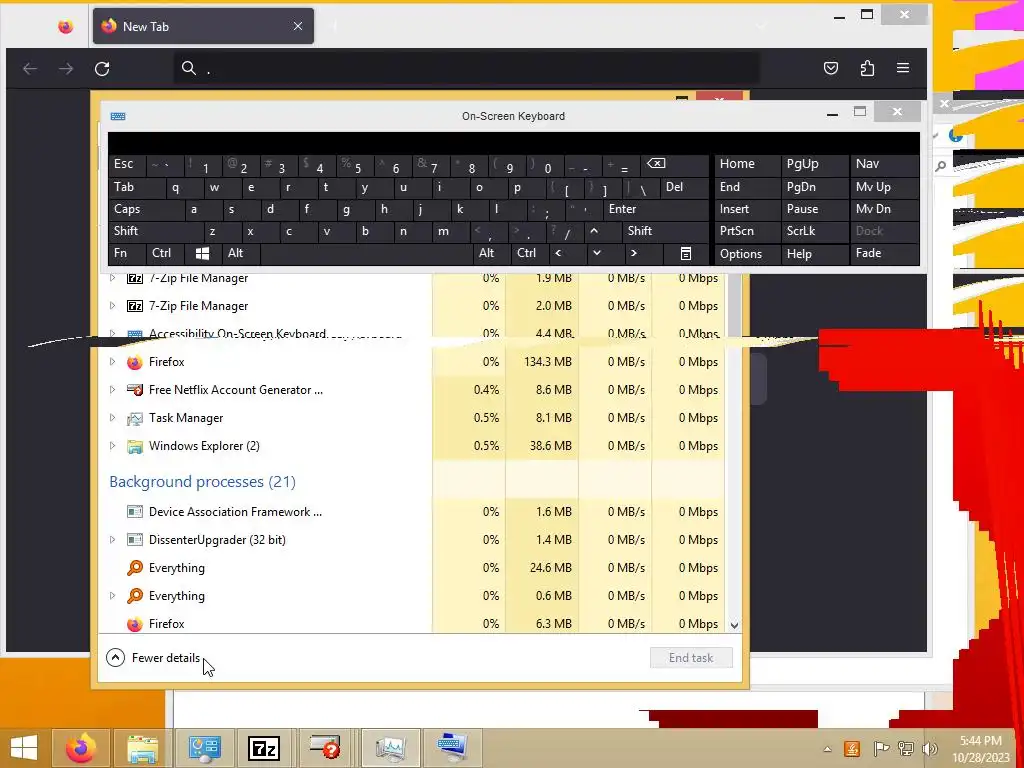
Task: Select the Windows Explorer process icon
Action: pyautogui.click(x=135, y=446)
